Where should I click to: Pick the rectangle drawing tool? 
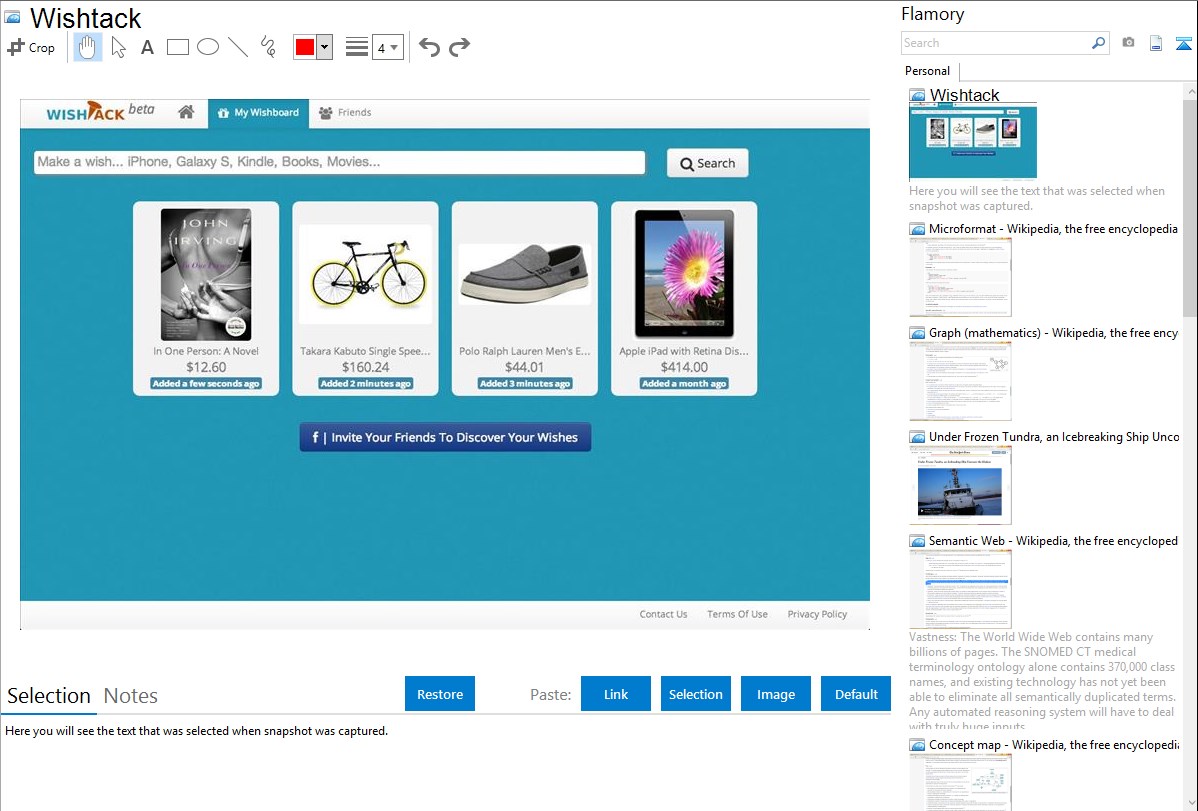click(x=177, y=47)
